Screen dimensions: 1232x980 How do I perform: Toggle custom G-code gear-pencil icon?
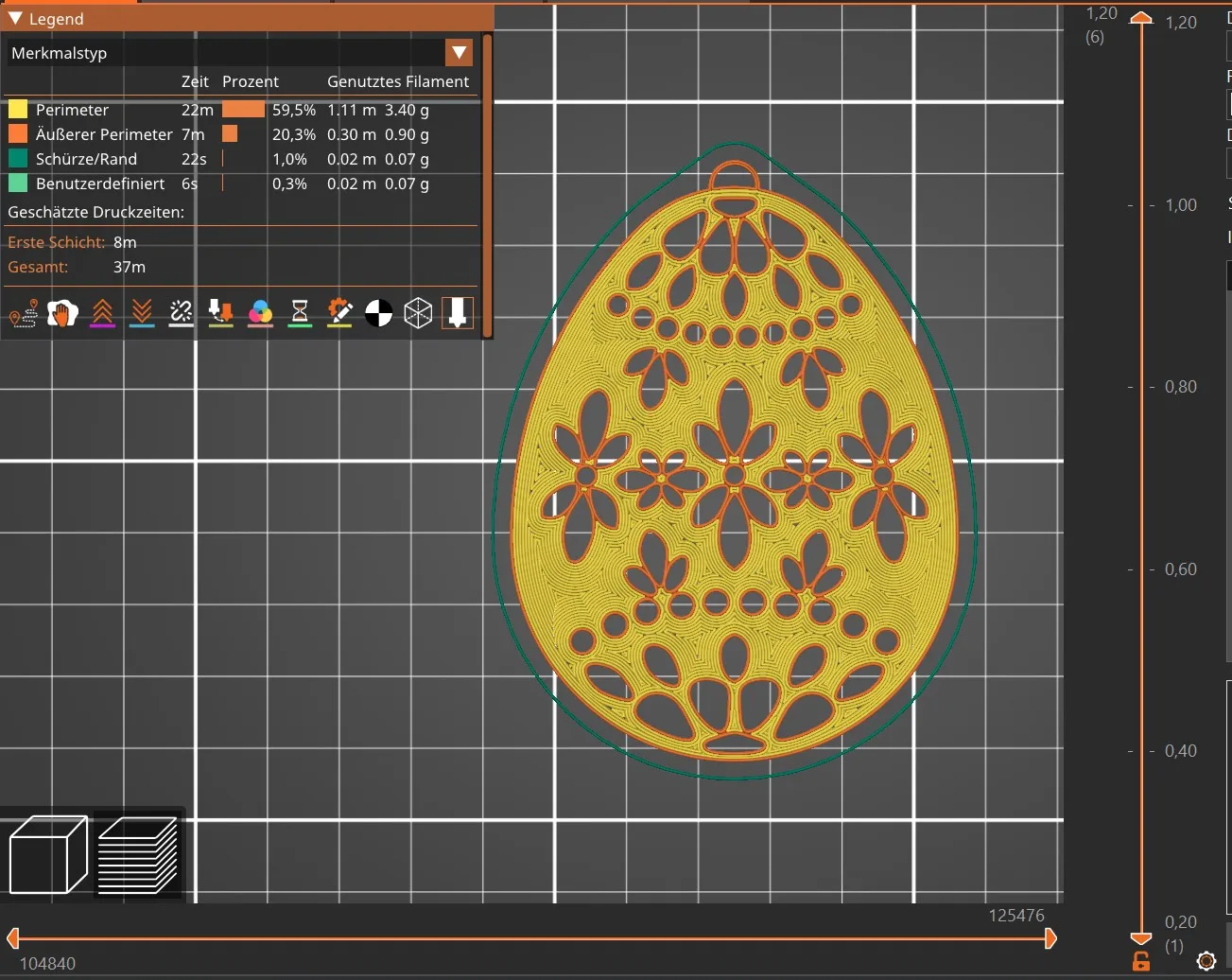tap(339, 313)
